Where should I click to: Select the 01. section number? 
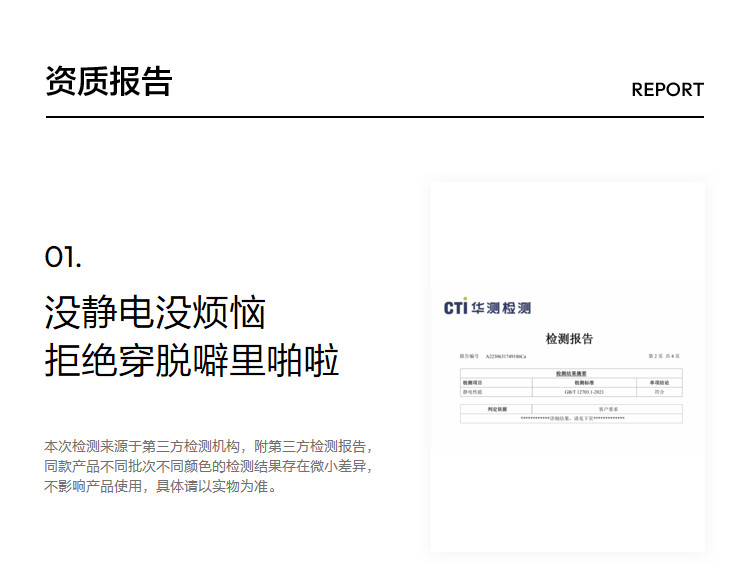pos(63,257)
